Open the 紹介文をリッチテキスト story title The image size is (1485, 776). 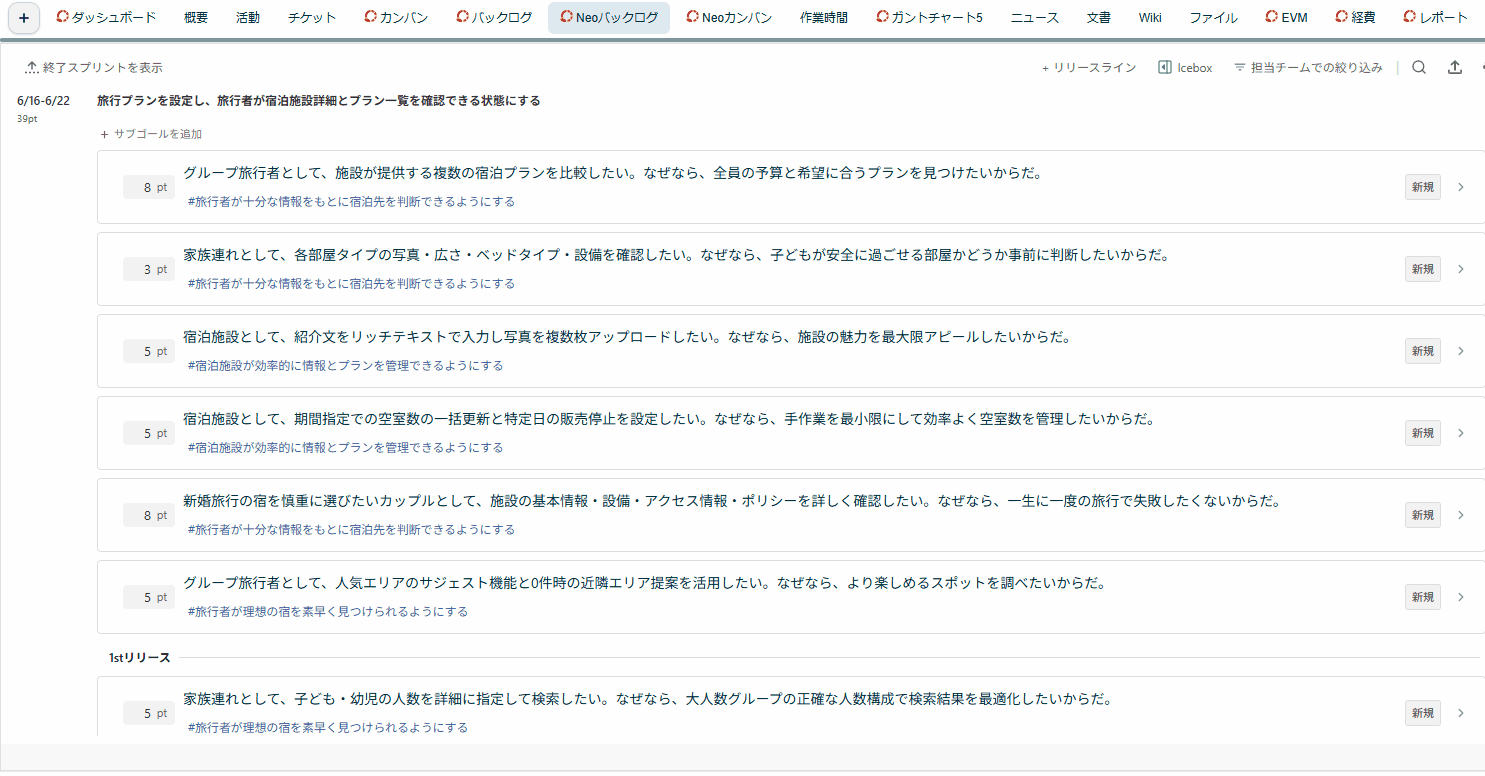pyautogui.click(x=627, y=337)
